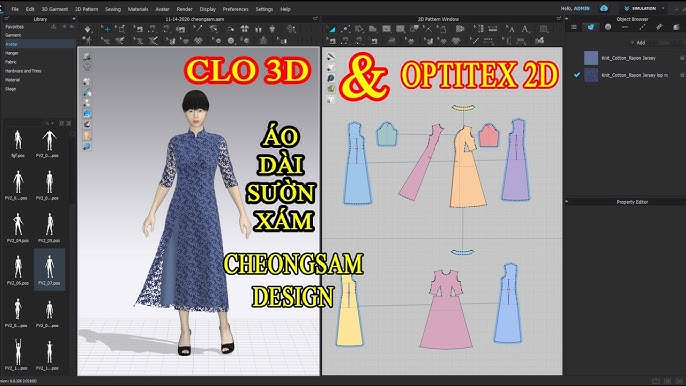Open the Materials menu

pyautogui.click(x=138, y=9)
